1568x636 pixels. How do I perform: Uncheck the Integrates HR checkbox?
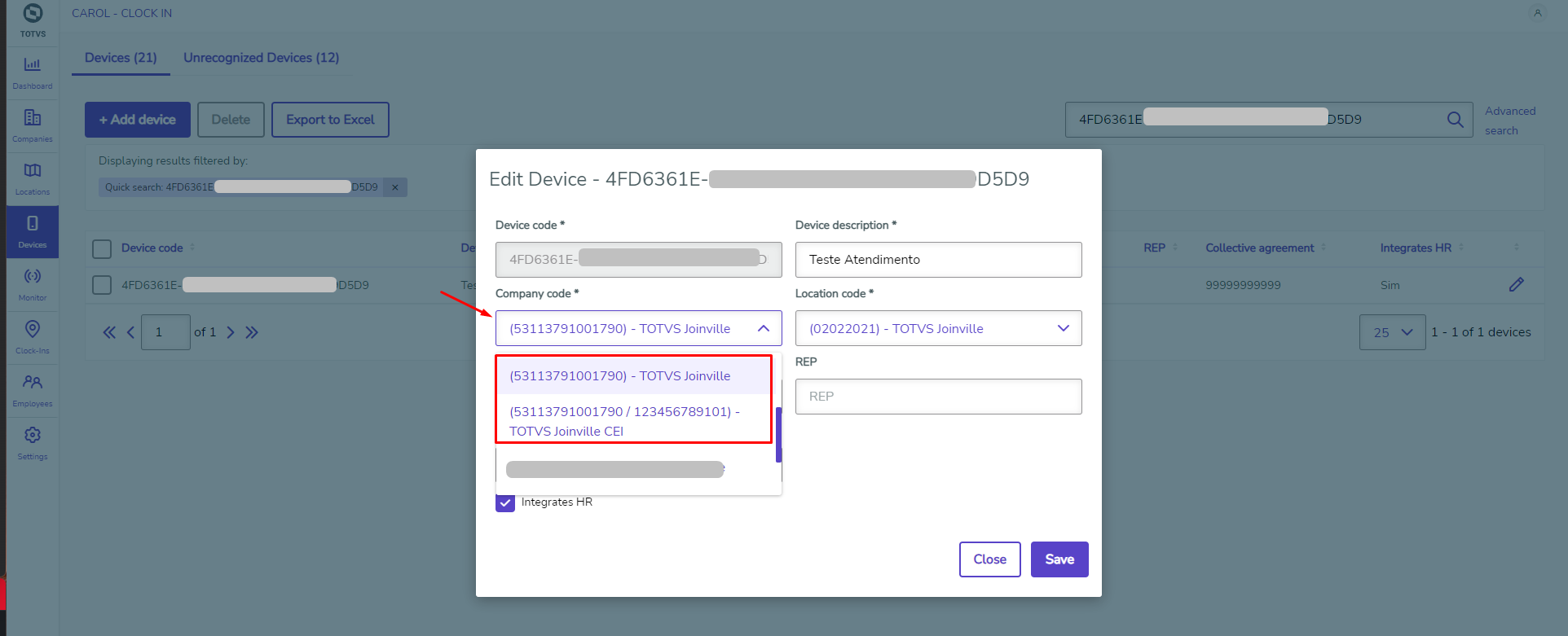pyautogui.click(x=505, y=502)
